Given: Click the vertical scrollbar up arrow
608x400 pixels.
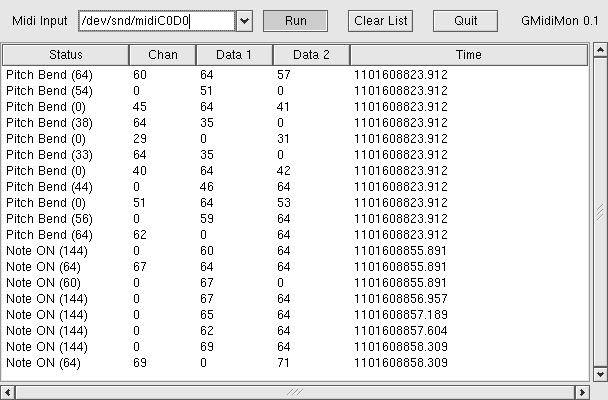Looking at the screenshot, I should coord(600,51).
